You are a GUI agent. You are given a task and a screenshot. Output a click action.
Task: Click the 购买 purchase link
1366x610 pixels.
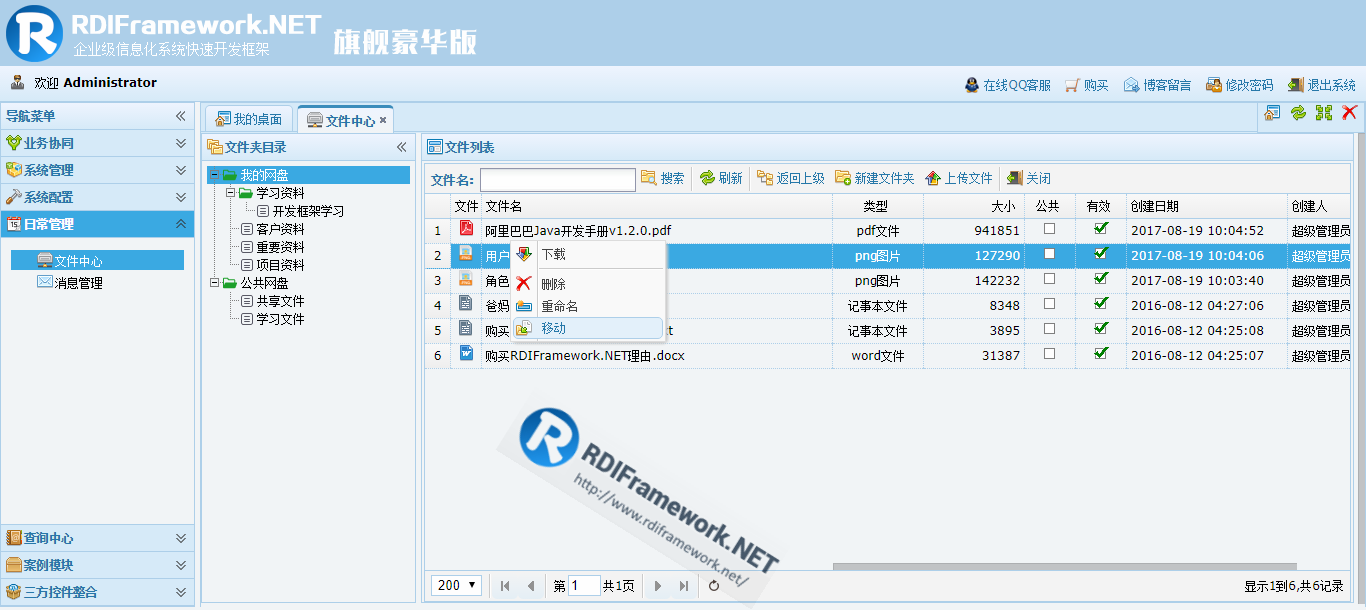point(1087,85)
